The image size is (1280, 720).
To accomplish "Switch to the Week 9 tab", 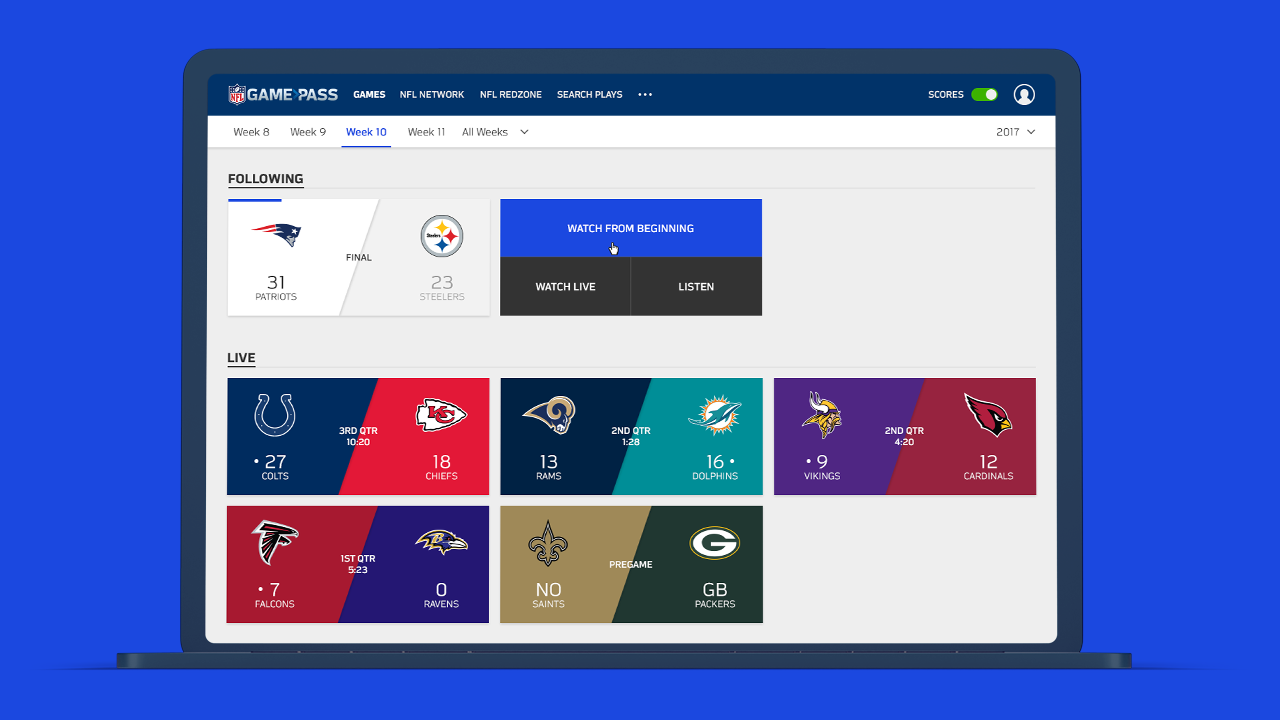I will tap(308, 132).
